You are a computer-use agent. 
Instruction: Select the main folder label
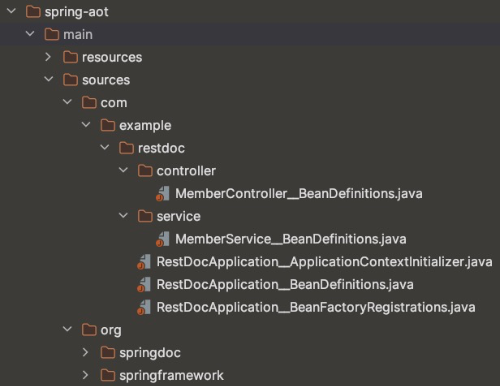pyautogui.click(x=78, y=34)
